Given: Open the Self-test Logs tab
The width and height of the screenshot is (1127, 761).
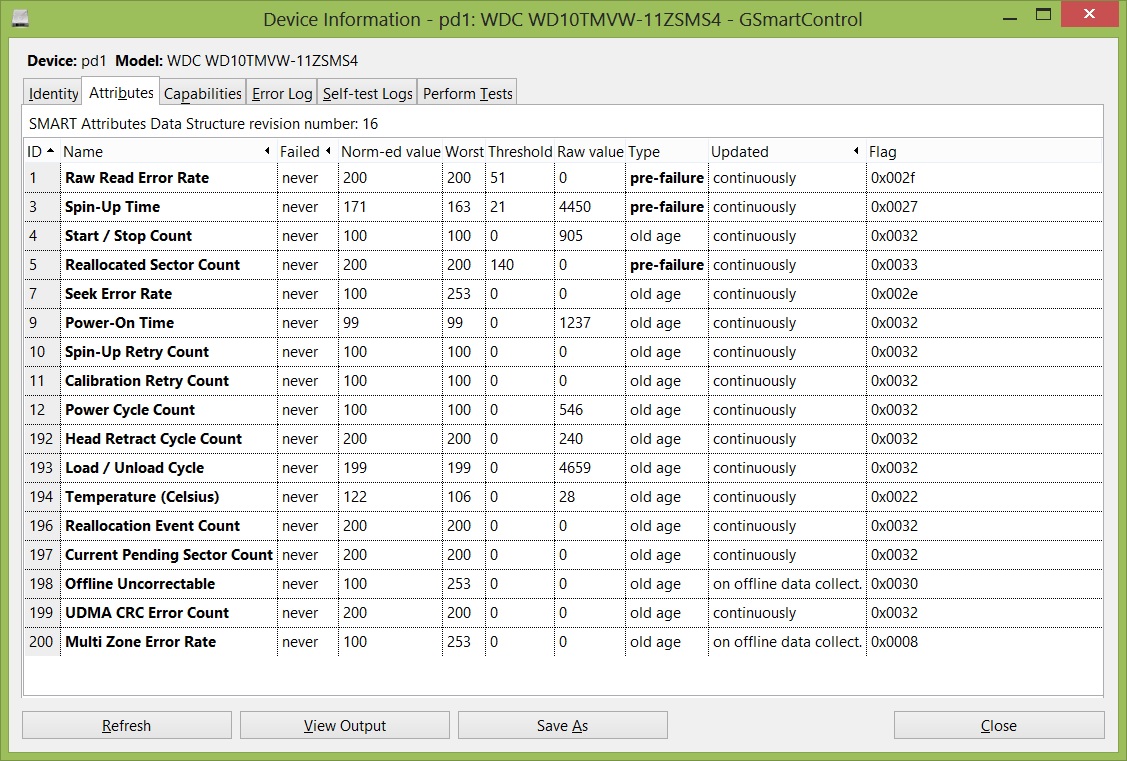Looking at the screenshot, I should pyautogui.click(x=367, y=93).
